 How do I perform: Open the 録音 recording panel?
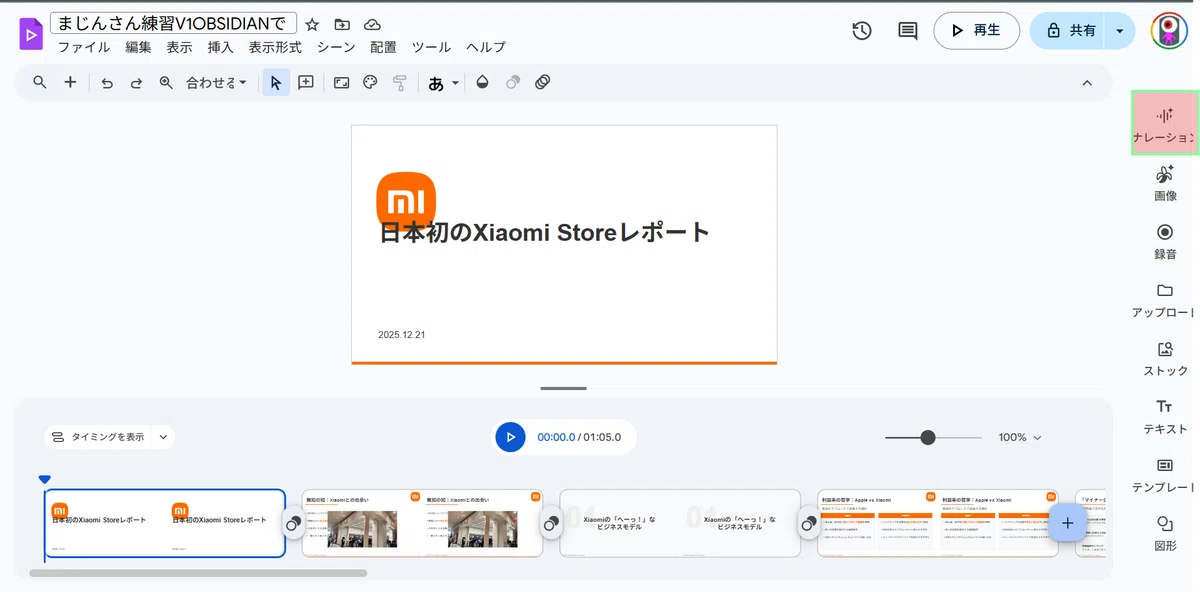click(1165, 241)
